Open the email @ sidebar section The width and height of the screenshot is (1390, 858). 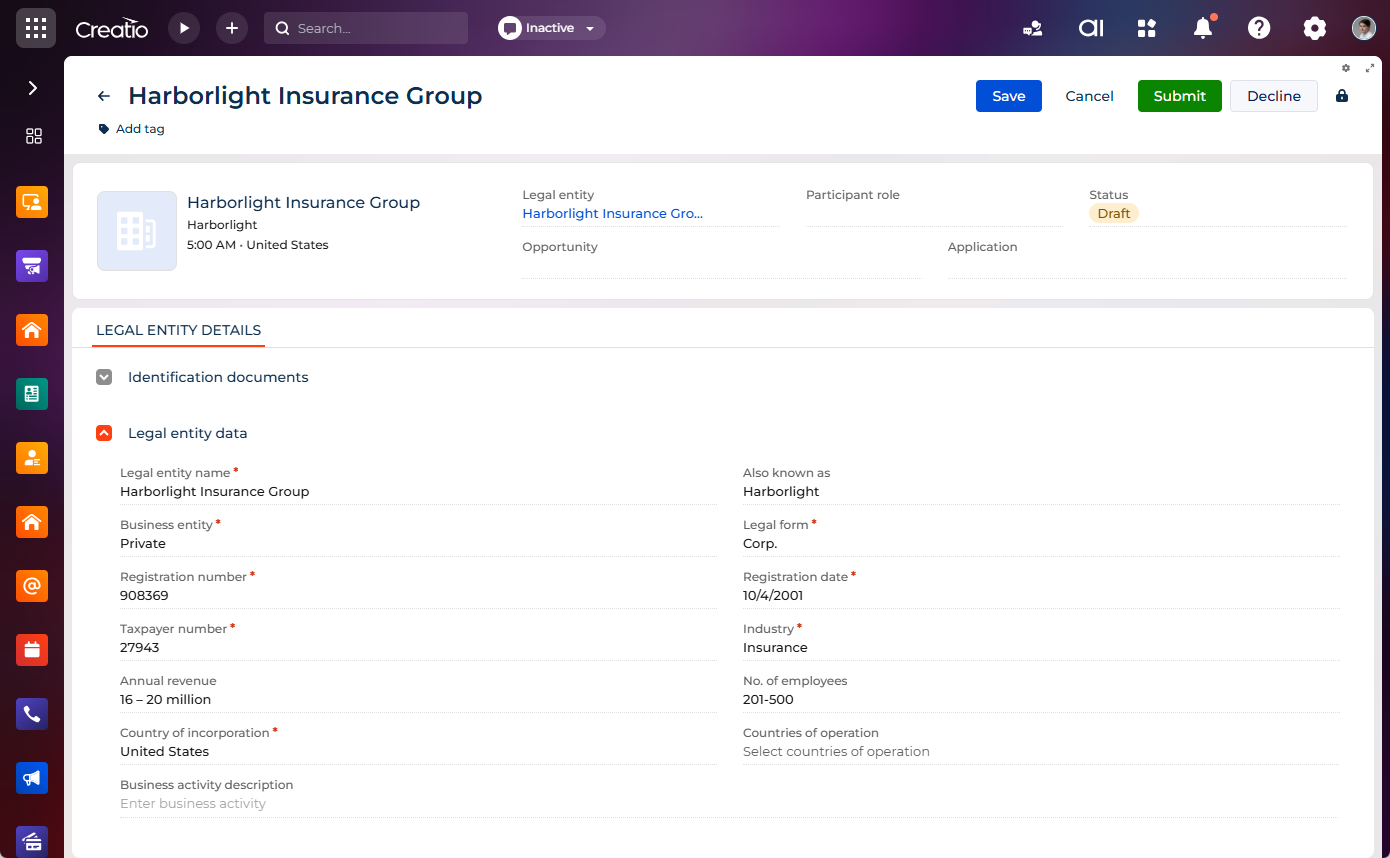pos(32,586)
